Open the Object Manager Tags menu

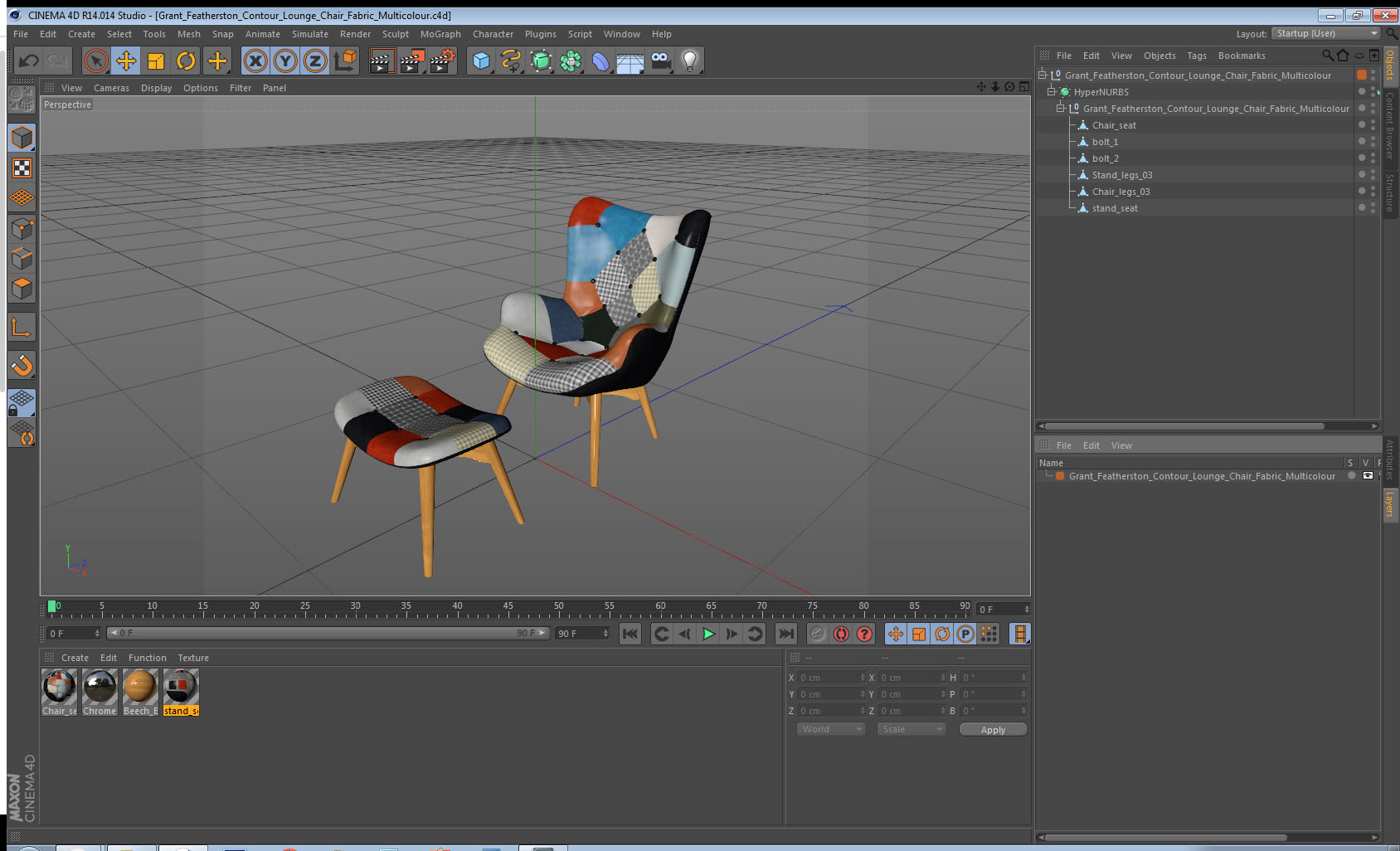[1197, 56]
